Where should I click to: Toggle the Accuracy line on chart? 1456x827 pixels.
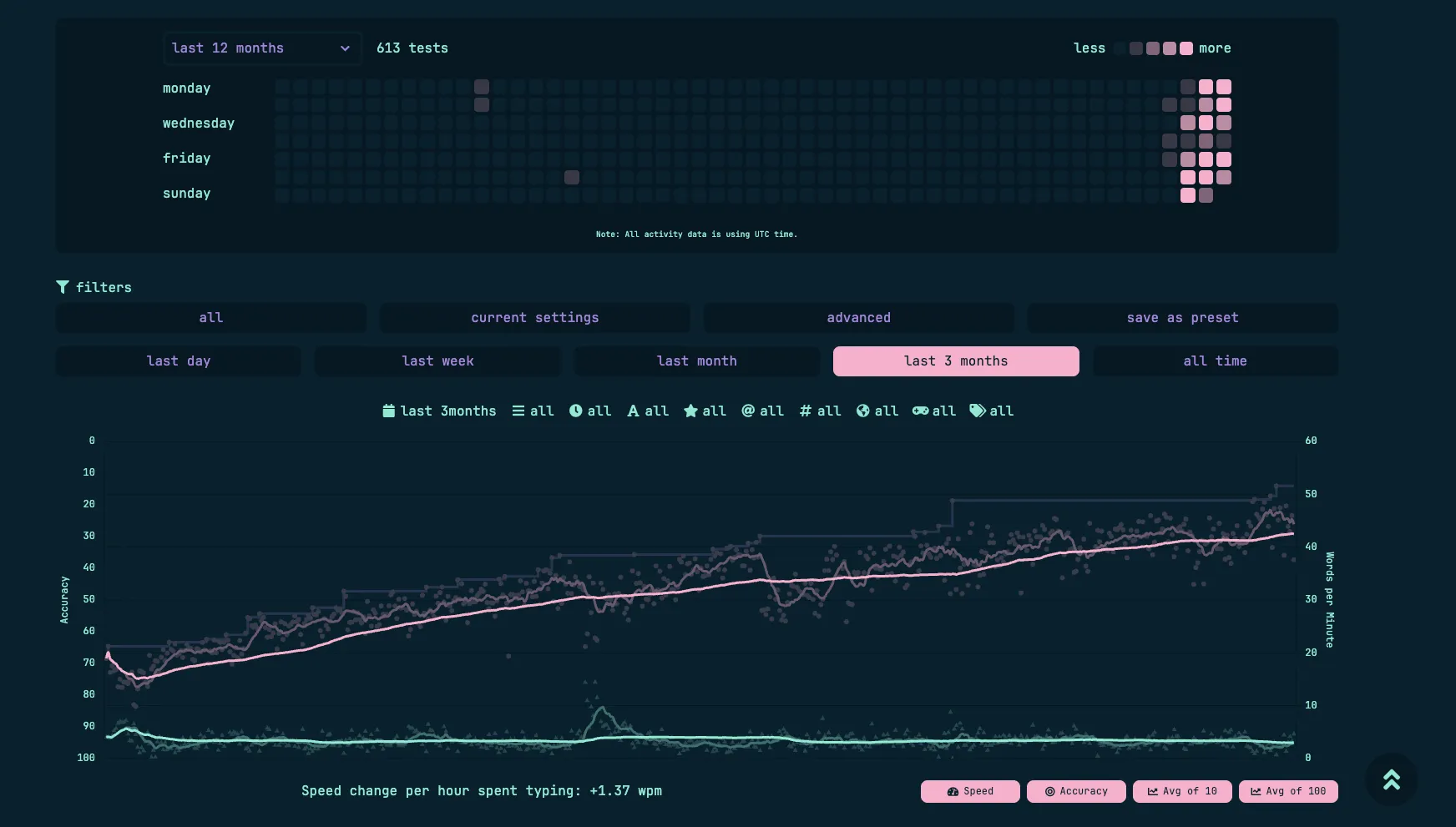pos(1075,791)
